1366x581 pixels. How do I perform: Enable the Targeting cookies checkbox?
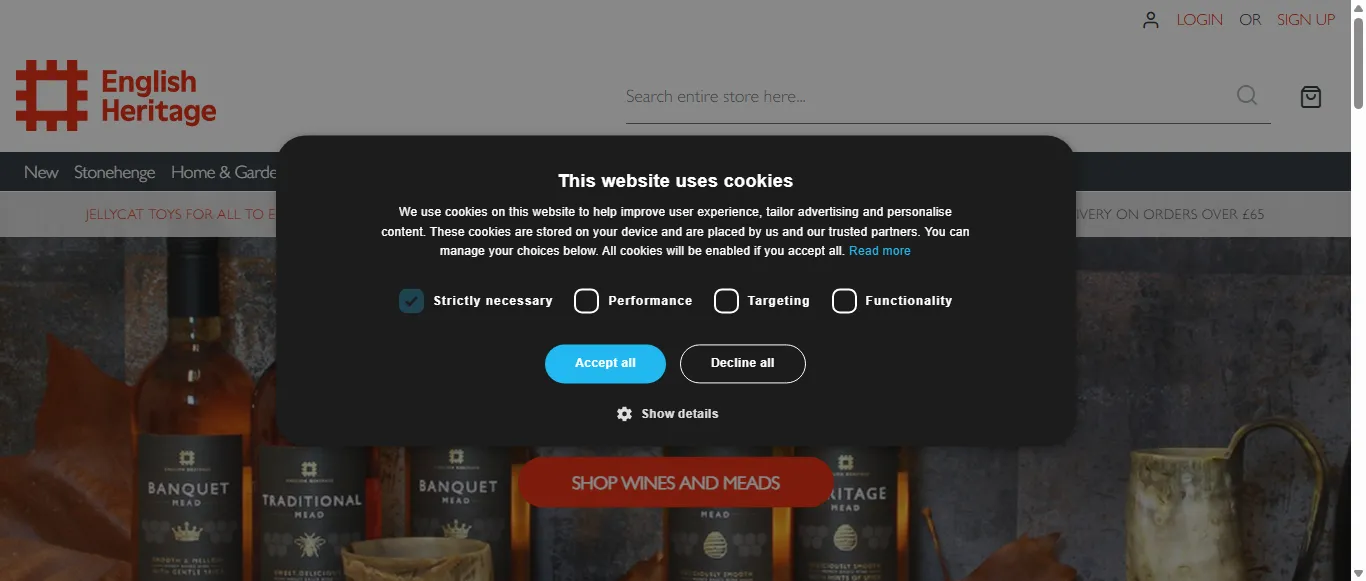pos(726,301)
